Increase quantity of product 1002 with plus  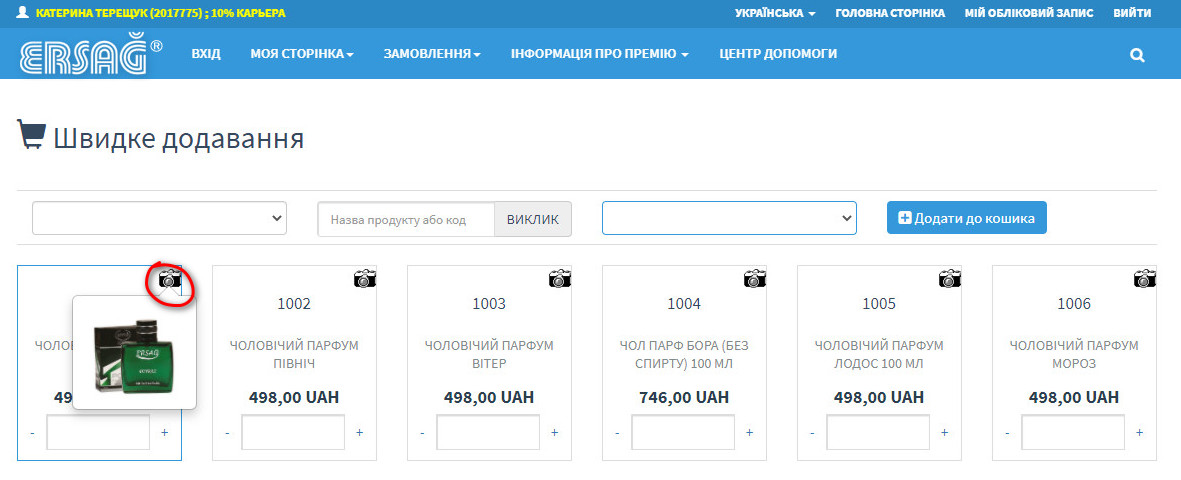click(x=359, y=433)
